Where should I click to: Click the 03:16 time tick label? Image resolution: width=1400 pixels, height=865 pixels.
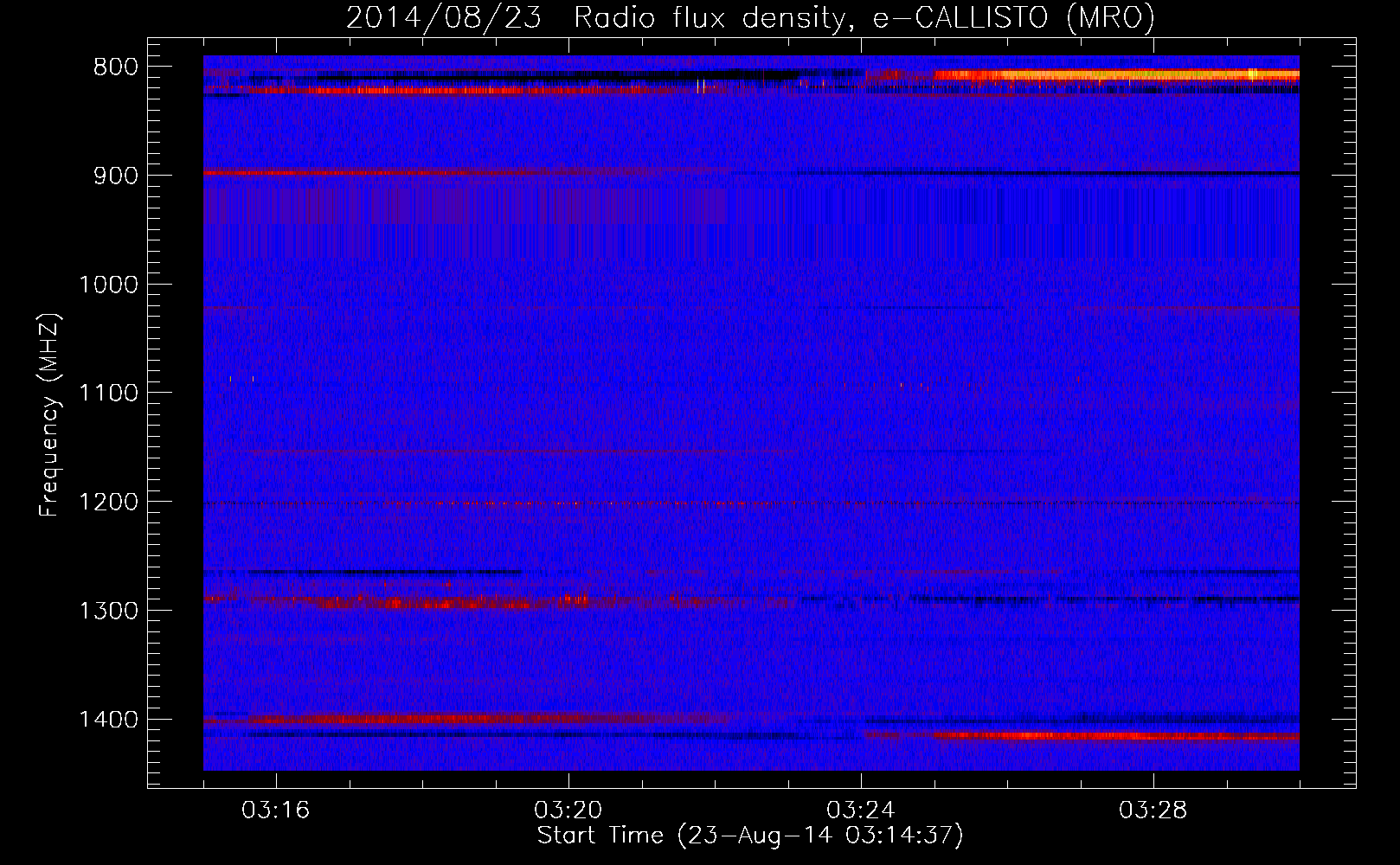(x=276, y=811)
